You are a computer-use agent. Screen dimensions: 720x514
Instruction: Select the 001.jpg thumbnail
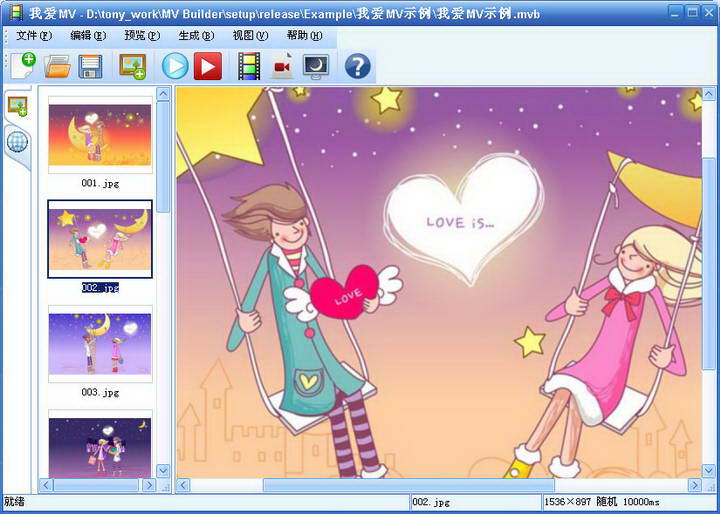coord(99,135)
